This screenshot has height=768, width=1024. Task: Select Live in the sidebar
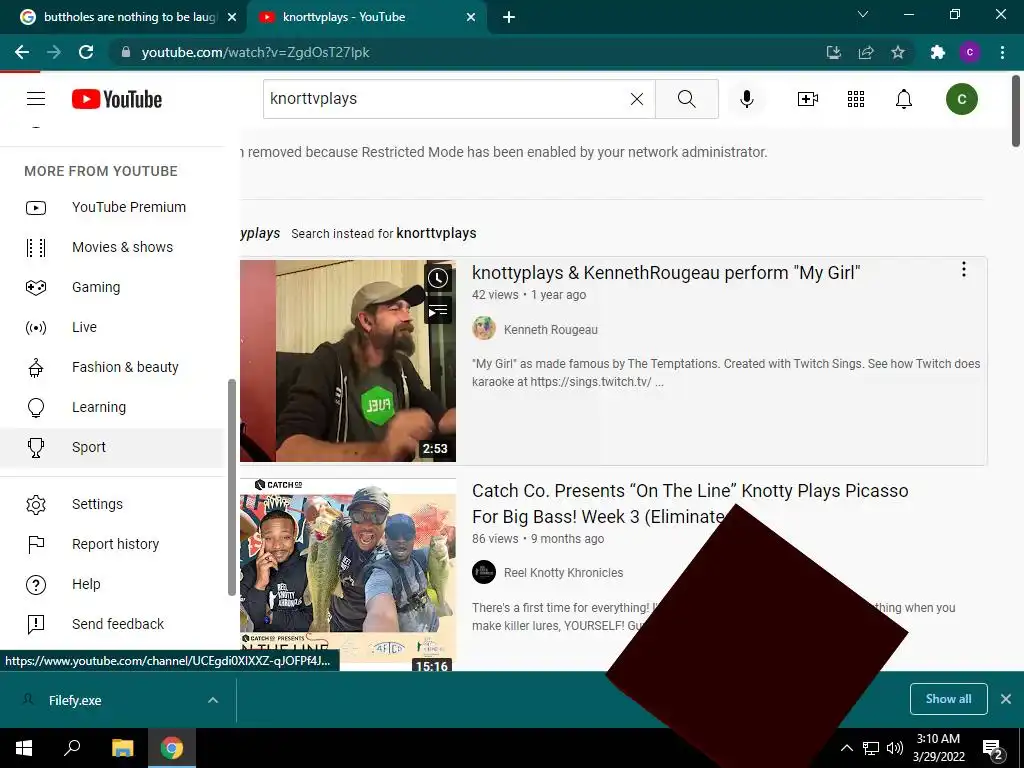point(111,327)
